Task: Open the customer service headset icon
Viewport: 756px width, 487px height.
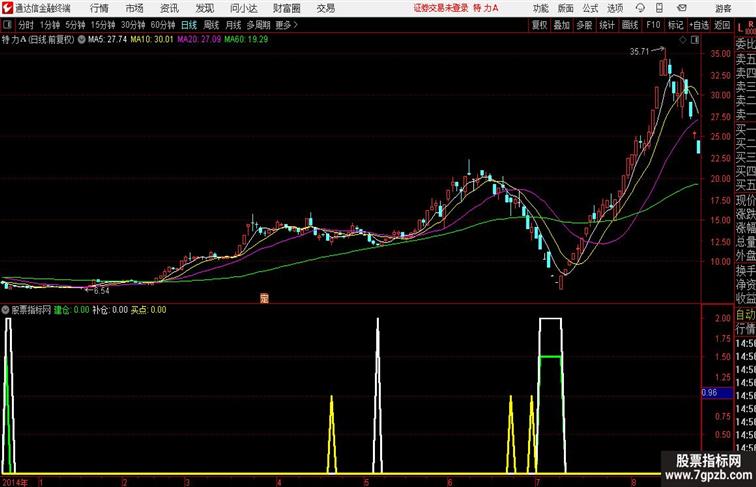Action: click(640, 8)
